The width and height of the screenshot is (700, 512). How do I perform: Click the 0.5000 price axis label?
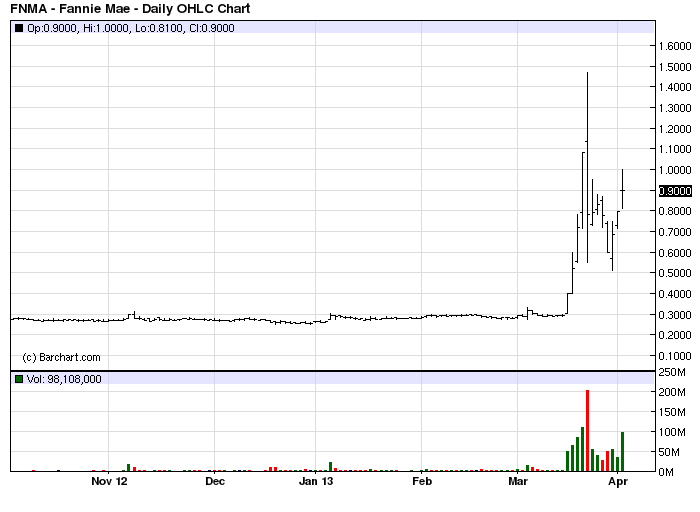pyautogui.click(x=675, y=273)
